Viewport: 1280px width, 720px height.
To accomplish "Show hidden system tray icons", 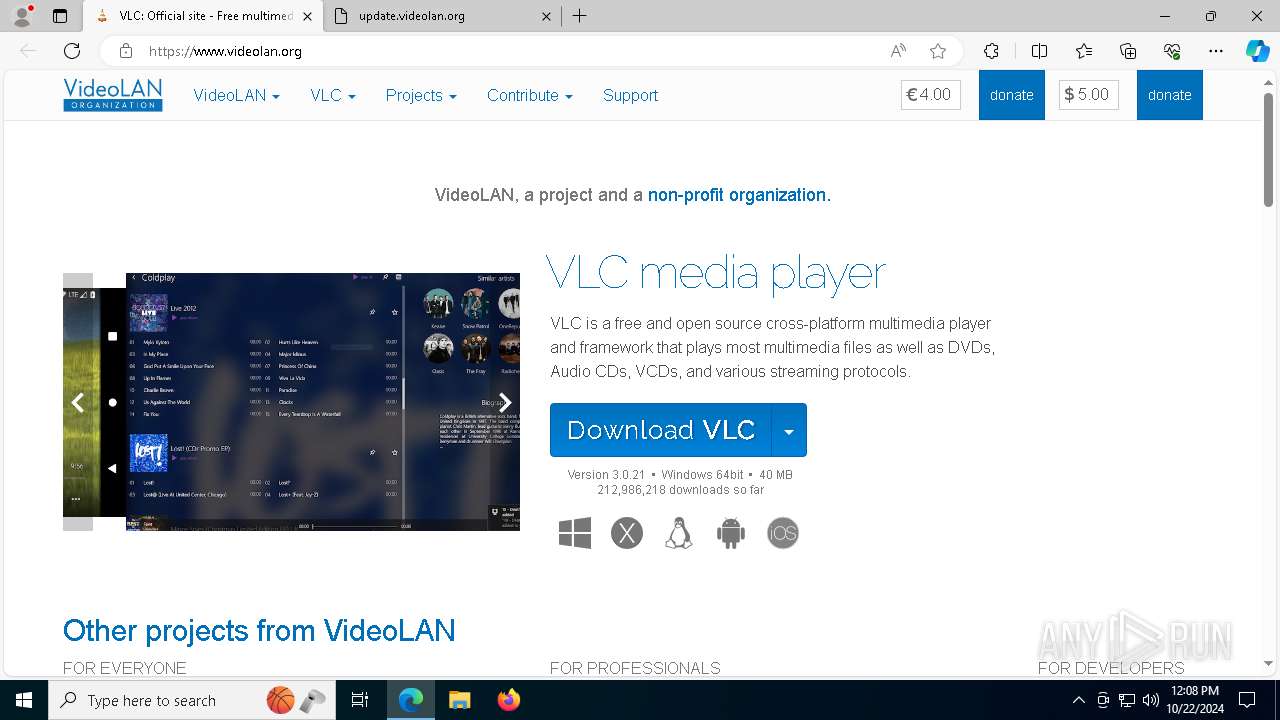I will click(1078, 700).
